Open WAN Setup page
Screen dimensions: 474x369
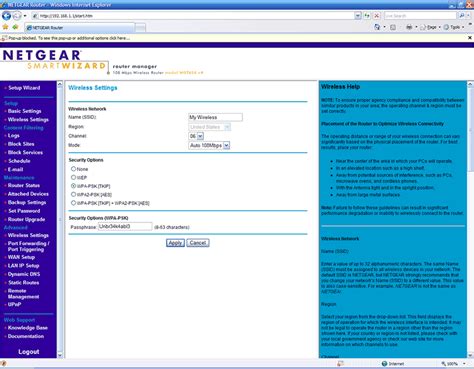[21, 257]
